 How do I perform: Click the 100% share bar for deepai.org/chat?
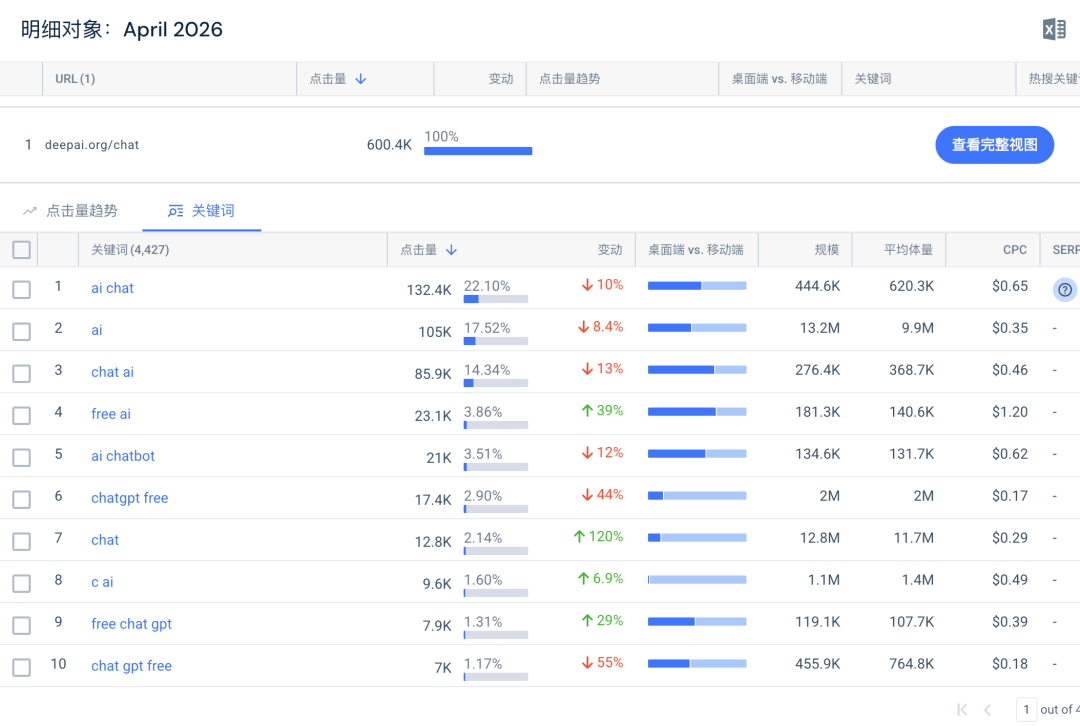478,151
